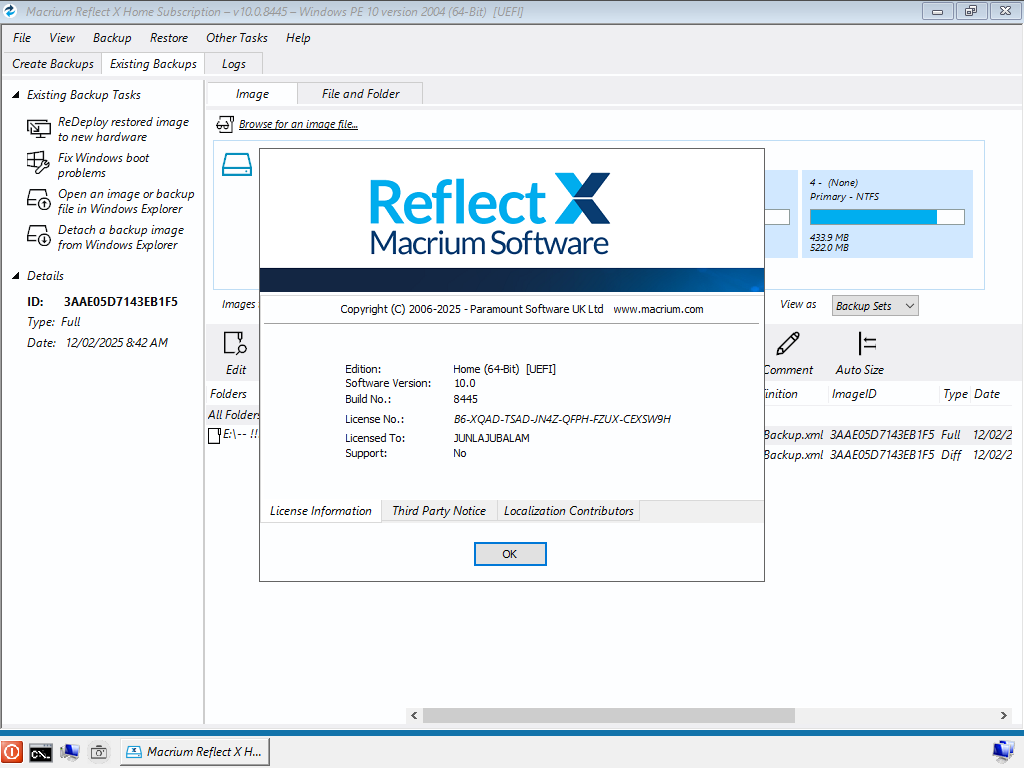
Task: Click the scrollbar left arrow
Action: coord(414,716)
